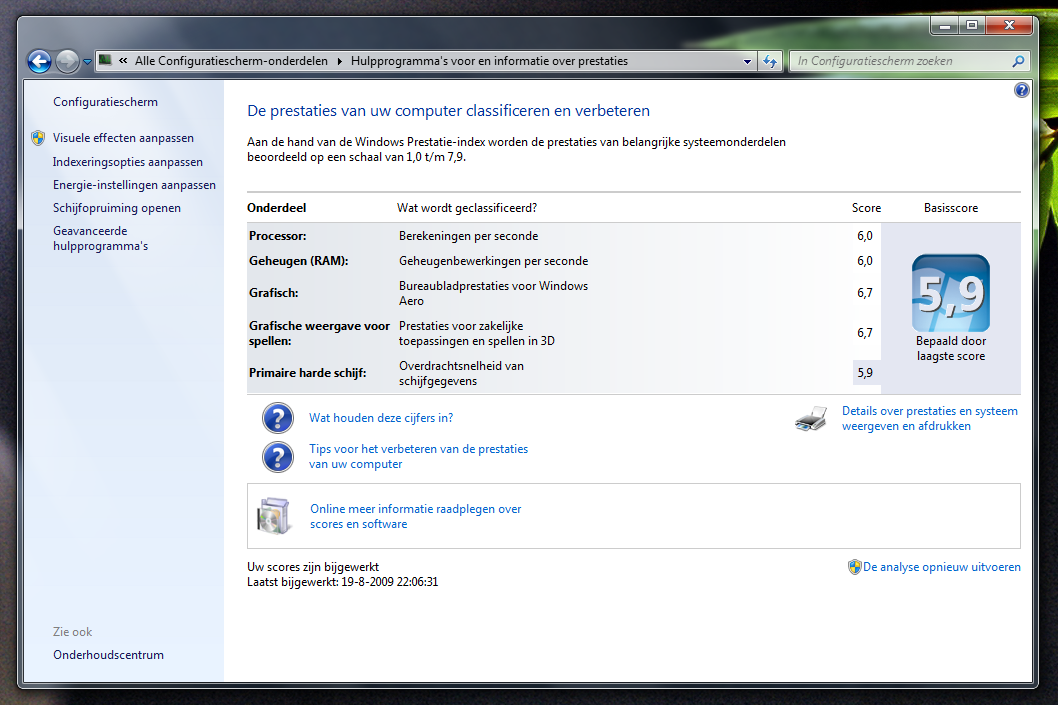Click the printer icon
The width and height of the screenshot is (1058, 705).
(812, 418)
